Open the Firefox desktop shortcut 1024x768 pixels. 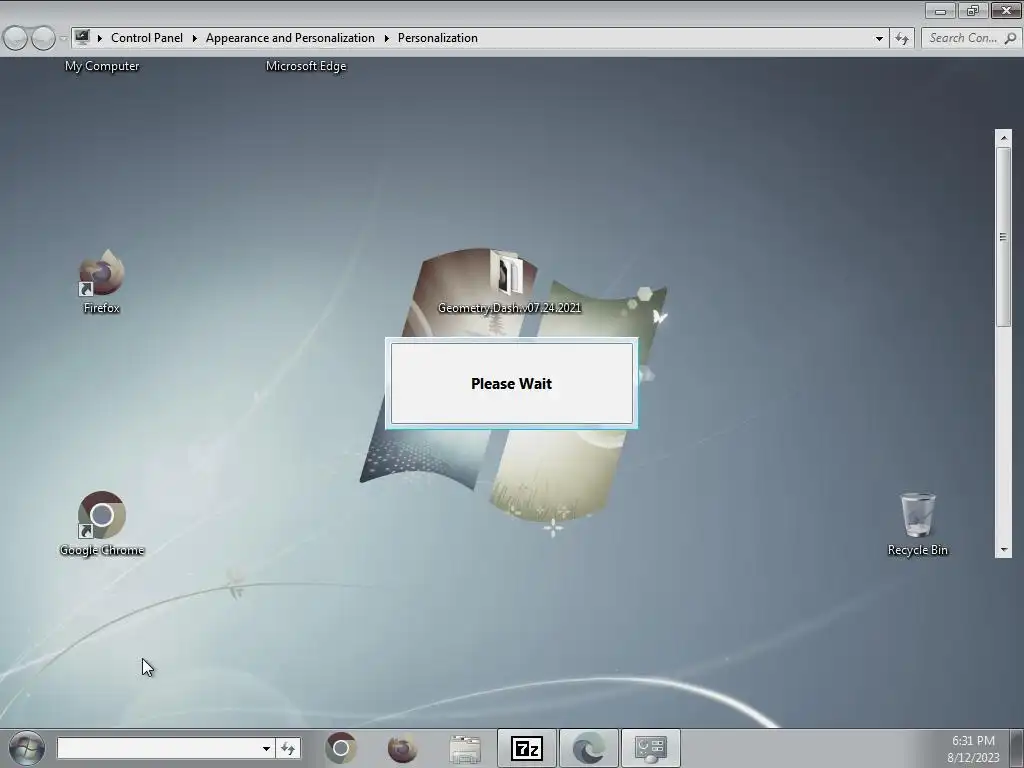click(x=102, y=281)
